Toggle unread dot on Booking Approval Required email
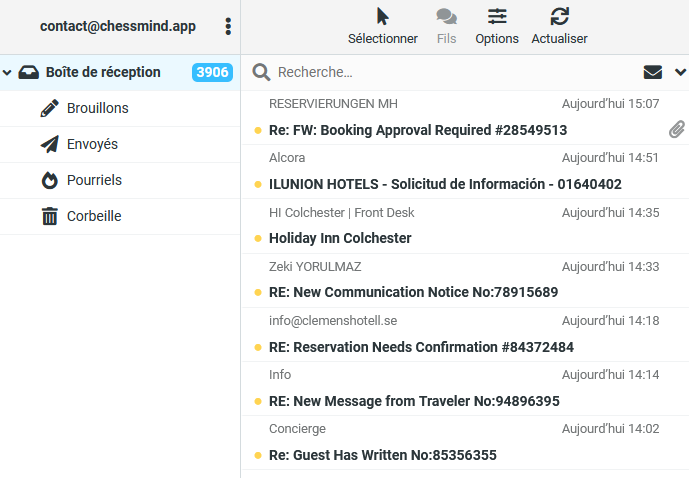The width and height of the screenshot is (689, 478). pos(258,130)
